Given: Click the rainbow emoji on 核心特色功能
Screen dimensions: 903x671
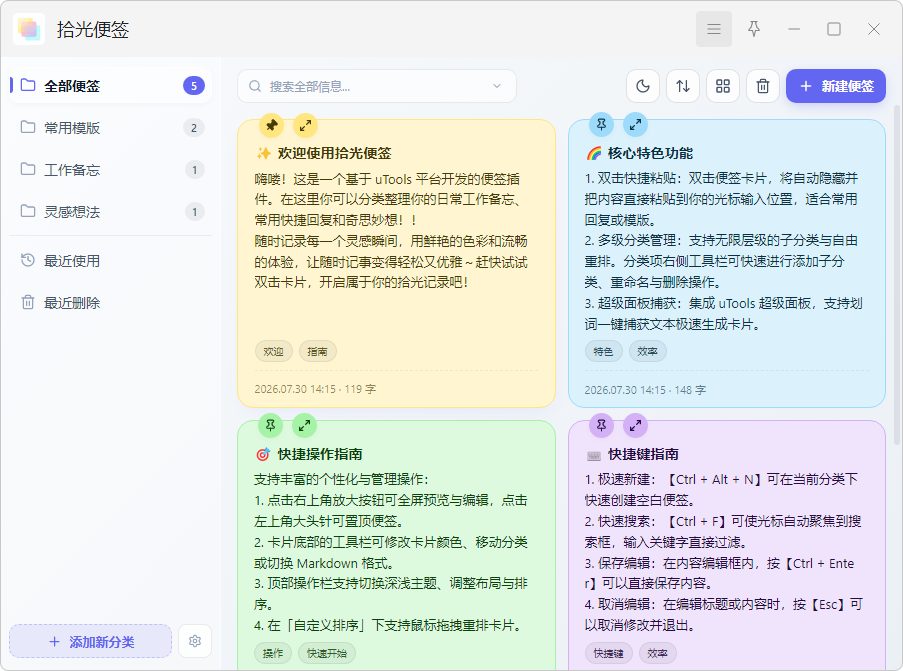Looking at the screenshot, I should (x=594, y=153).
